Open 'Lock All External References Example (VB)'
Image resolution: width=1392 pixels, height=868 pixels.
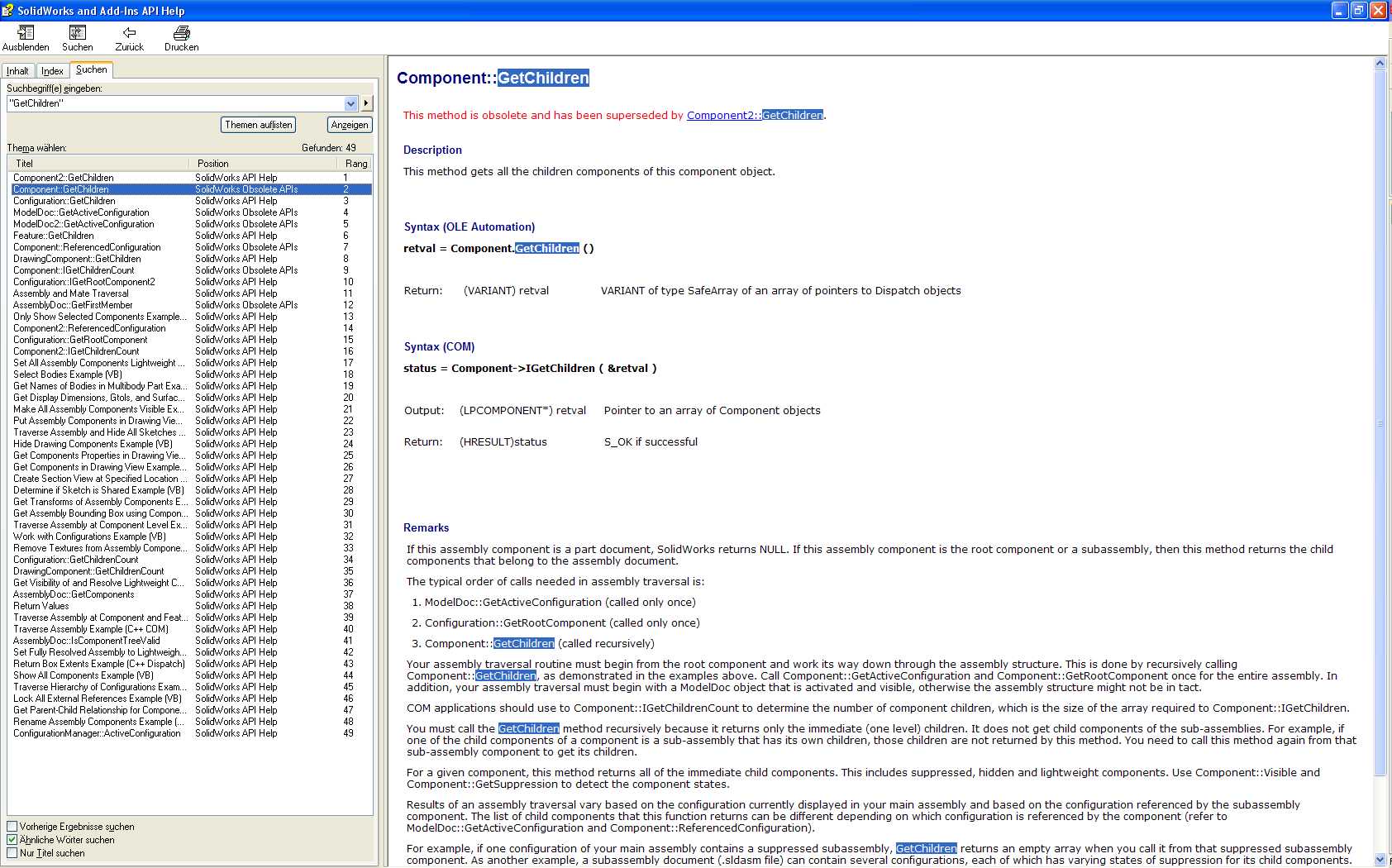191,699
